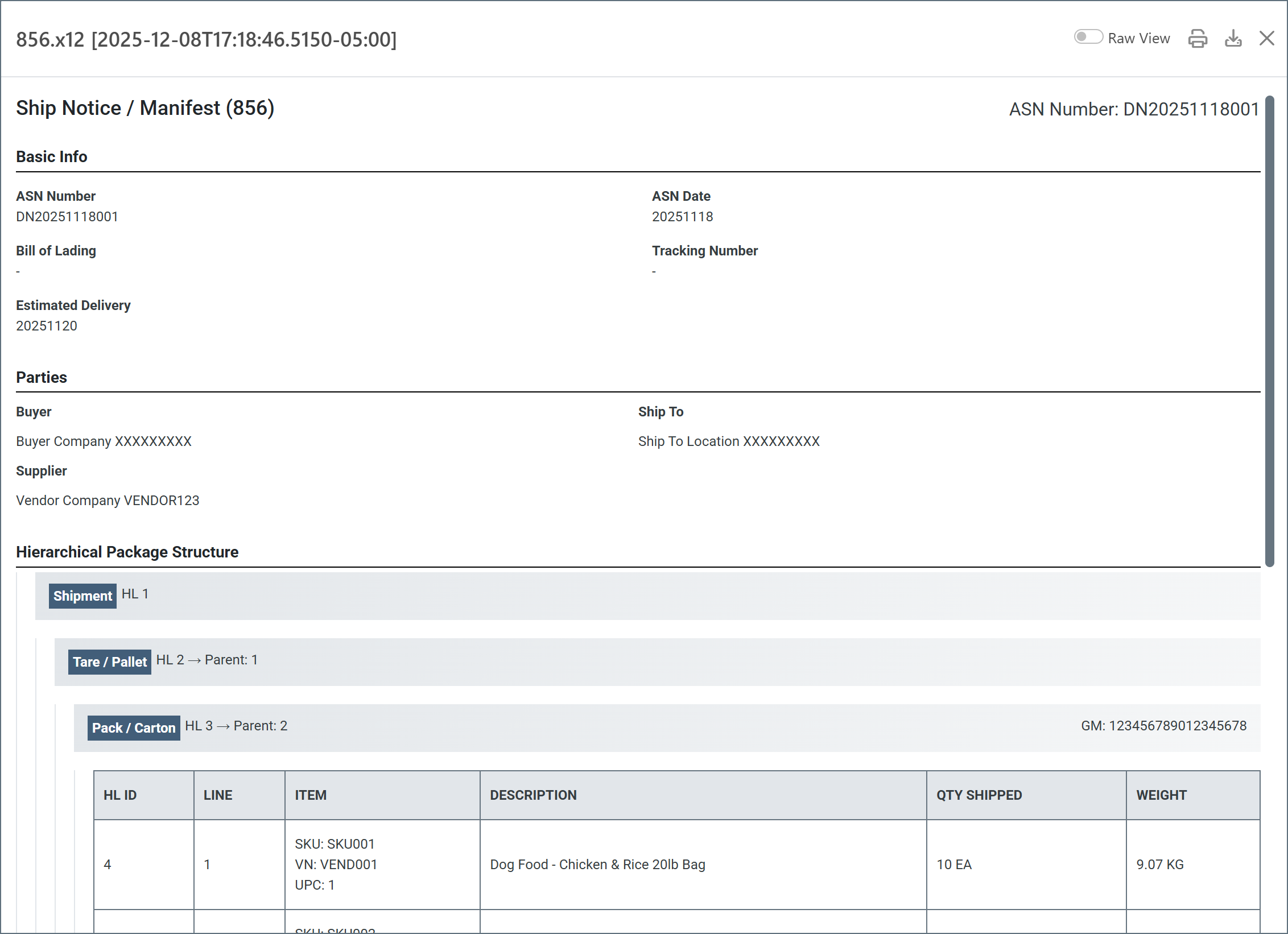
Task: Click the ASN Number value DN20251118001
Action: tap(67, 217)
